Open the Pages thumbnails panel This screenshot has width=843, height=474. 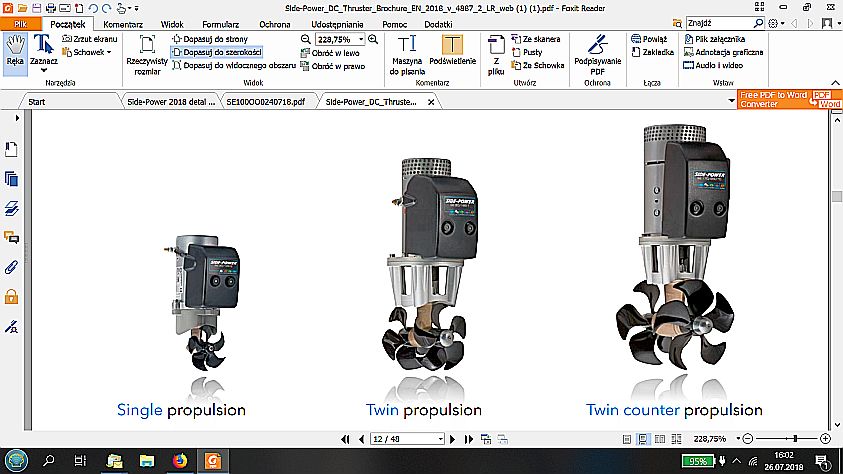pyautogui.click(x=11, y=178)
